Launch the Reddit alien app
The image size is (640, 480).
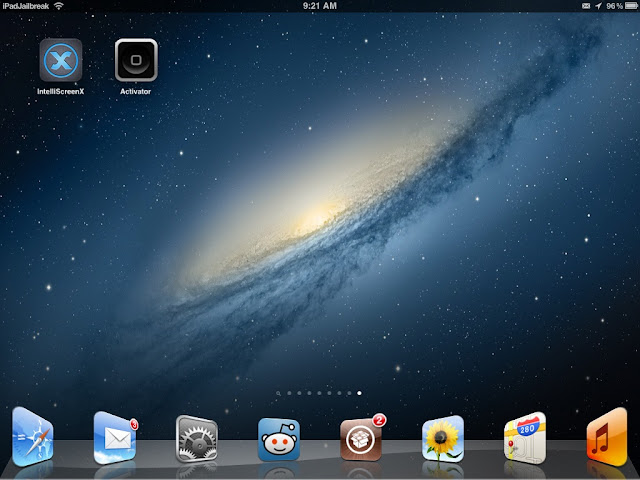[279, 440]
